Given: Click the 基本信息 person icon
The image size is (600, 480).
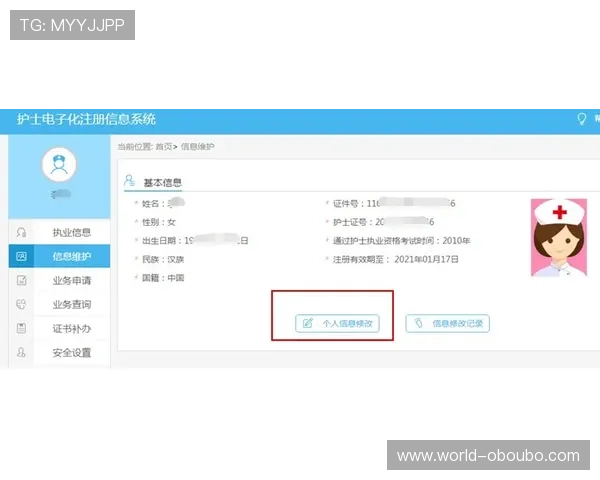Looking at the screenshot, I should pos(129,180).
